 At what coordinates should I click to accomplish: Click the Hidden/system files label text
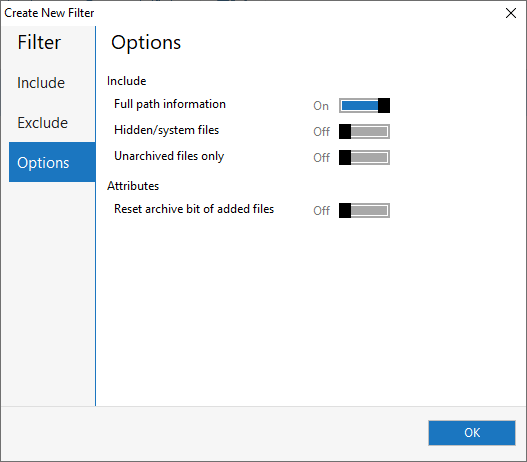point(166,130)
